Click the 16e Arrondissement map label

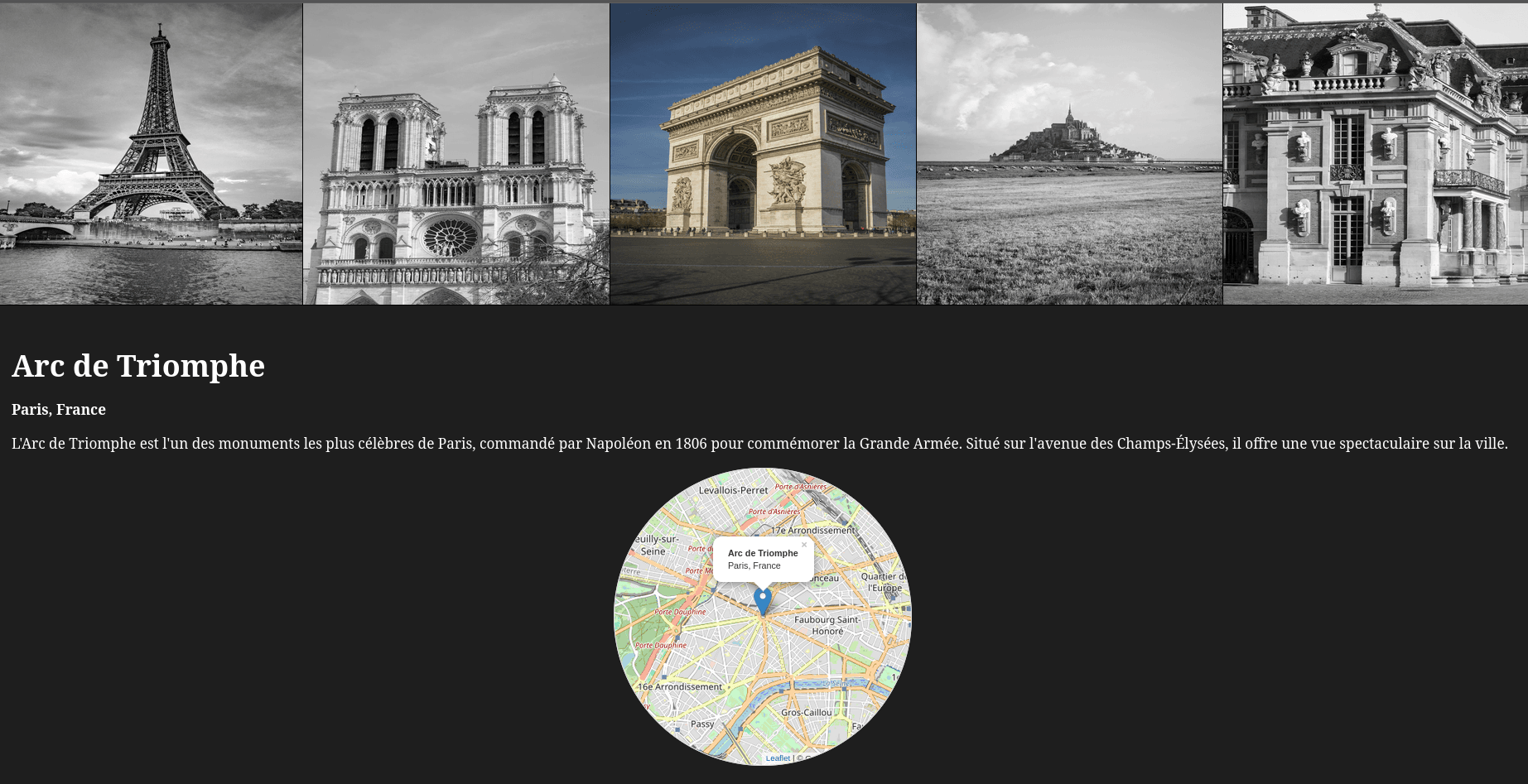[679, 686]
